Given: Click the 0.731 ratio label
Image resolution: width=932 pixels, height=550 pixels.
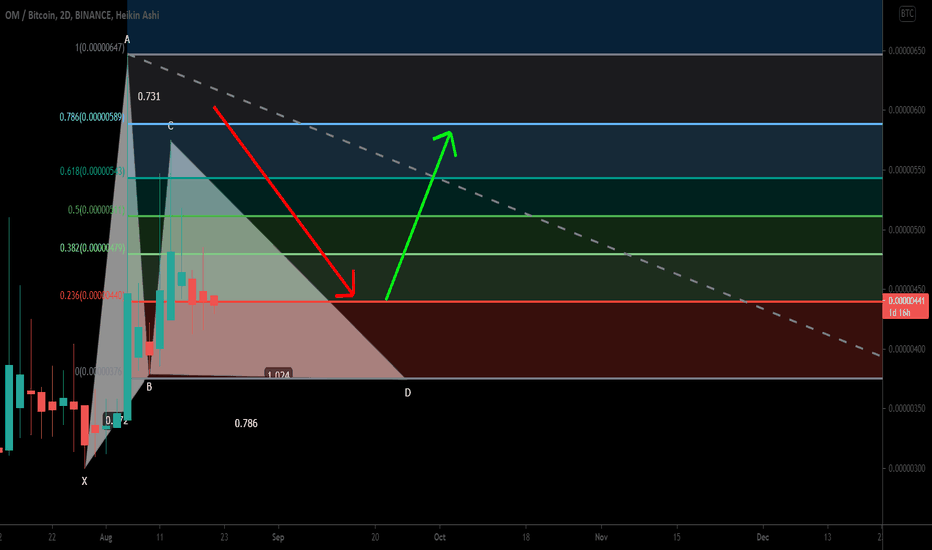Looking at the screenshot, I should (x=149, y=96).
